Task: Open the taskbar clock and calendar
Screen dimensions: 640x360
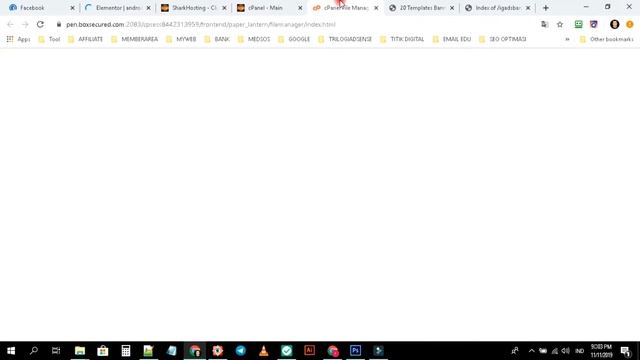Action: (x=601, y=351)
